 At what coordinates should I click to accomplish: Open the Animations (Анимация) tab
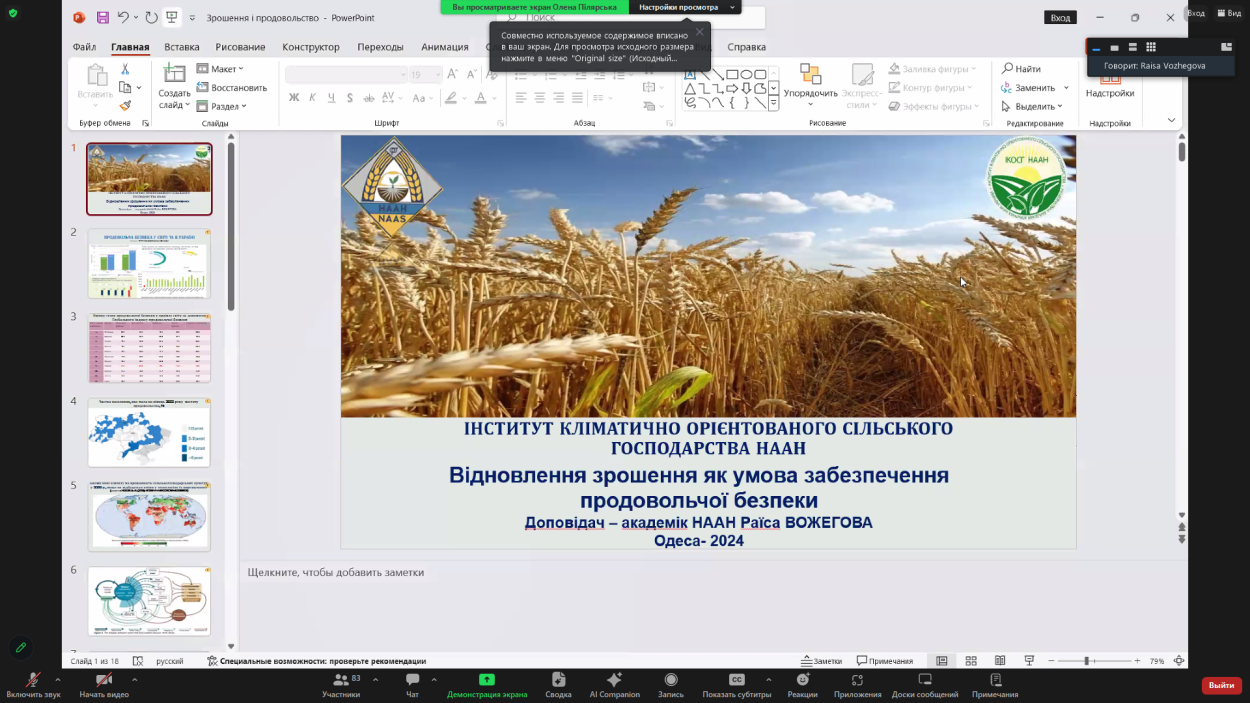(x=445, y=47)
